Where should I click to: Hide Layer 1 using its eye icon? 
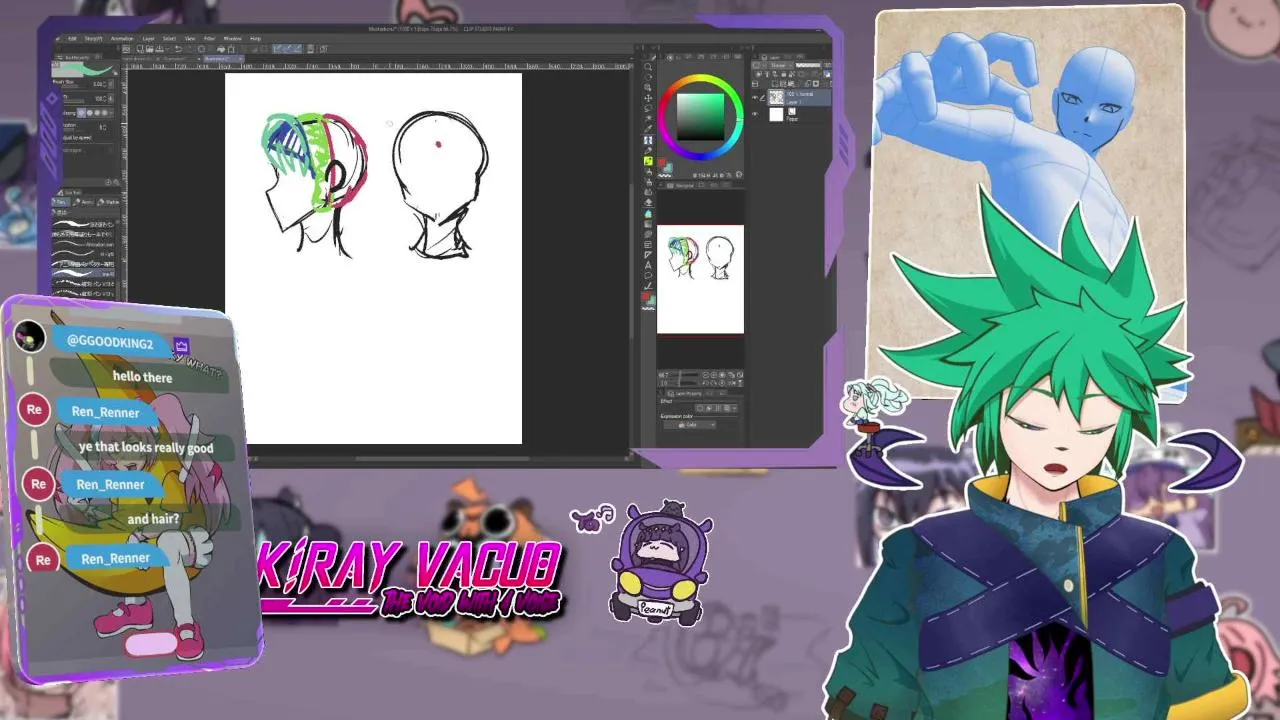(755, 97)
